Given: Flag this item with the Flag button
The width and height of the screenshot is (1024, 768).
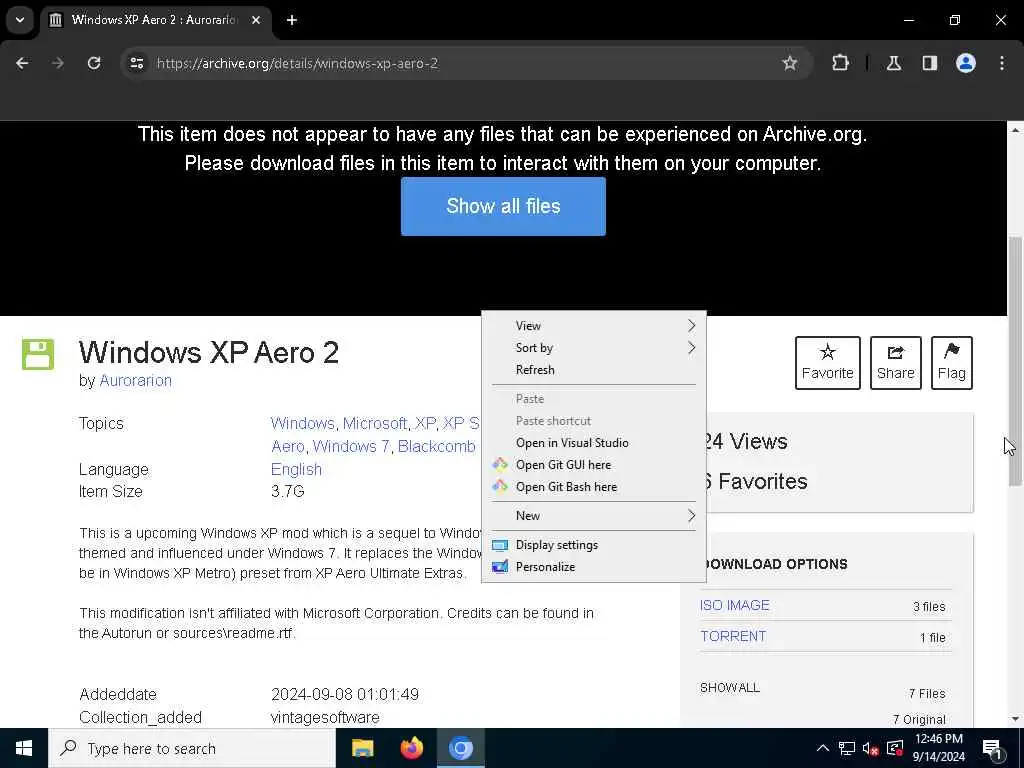Looking at the screenshot, I should click(x=952, y=363).
